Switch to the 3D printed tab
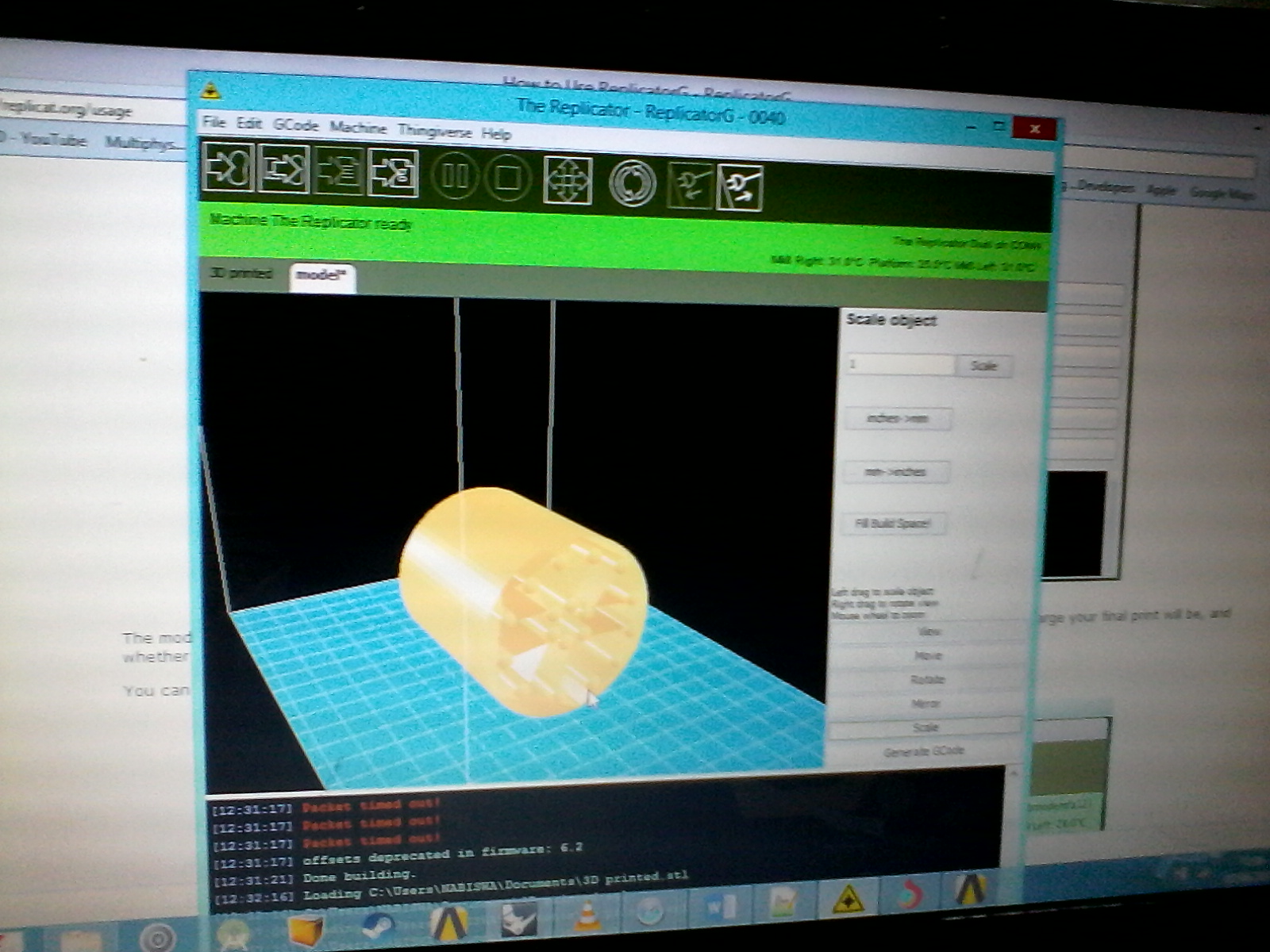The height and width of the screenshot is (952, 1270). (241, 273)
